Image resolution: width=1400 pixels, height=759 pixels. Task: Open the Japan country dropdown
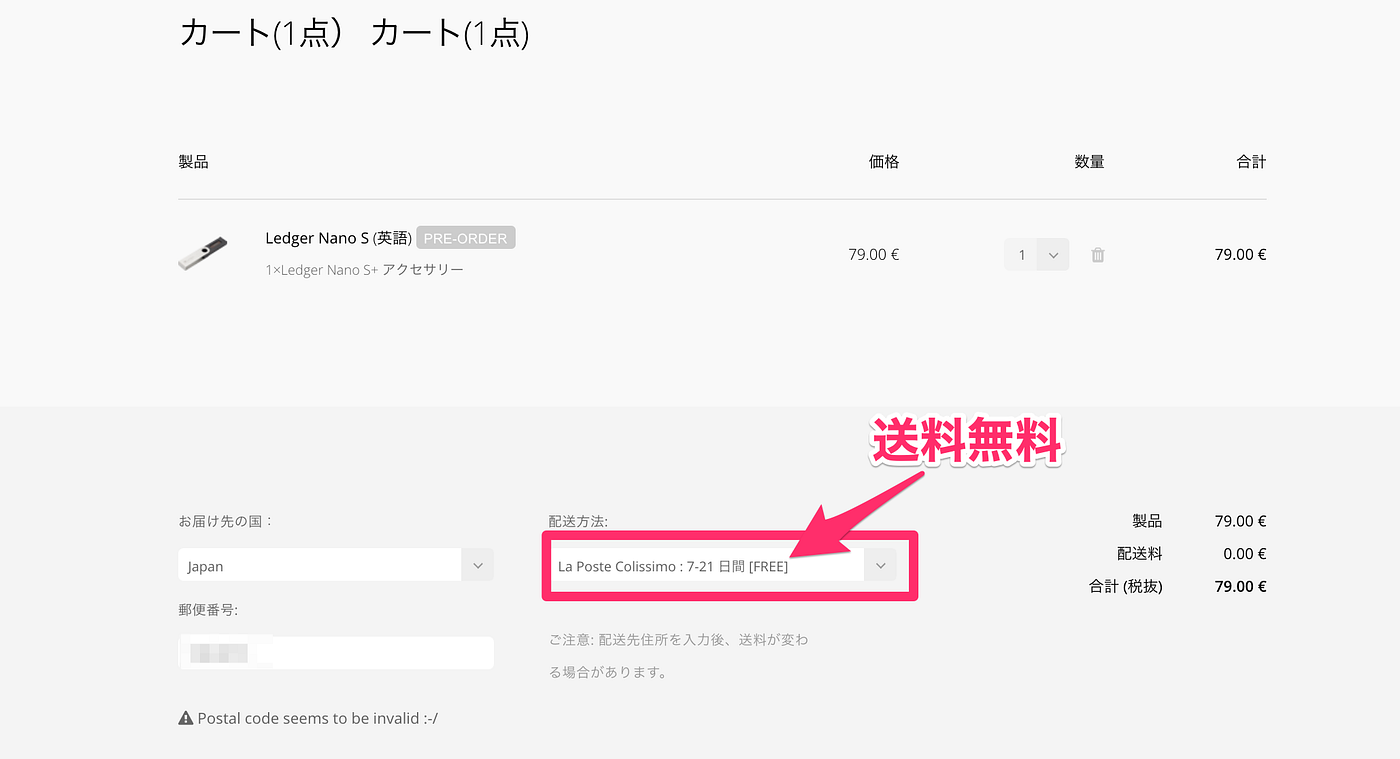tap(336, 565)
